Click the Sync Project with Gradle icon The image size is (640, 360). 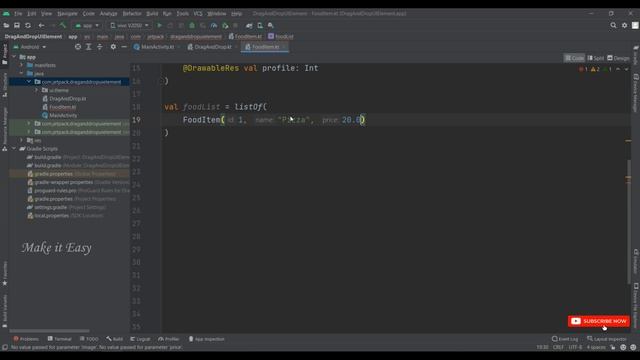coord(249,25)
